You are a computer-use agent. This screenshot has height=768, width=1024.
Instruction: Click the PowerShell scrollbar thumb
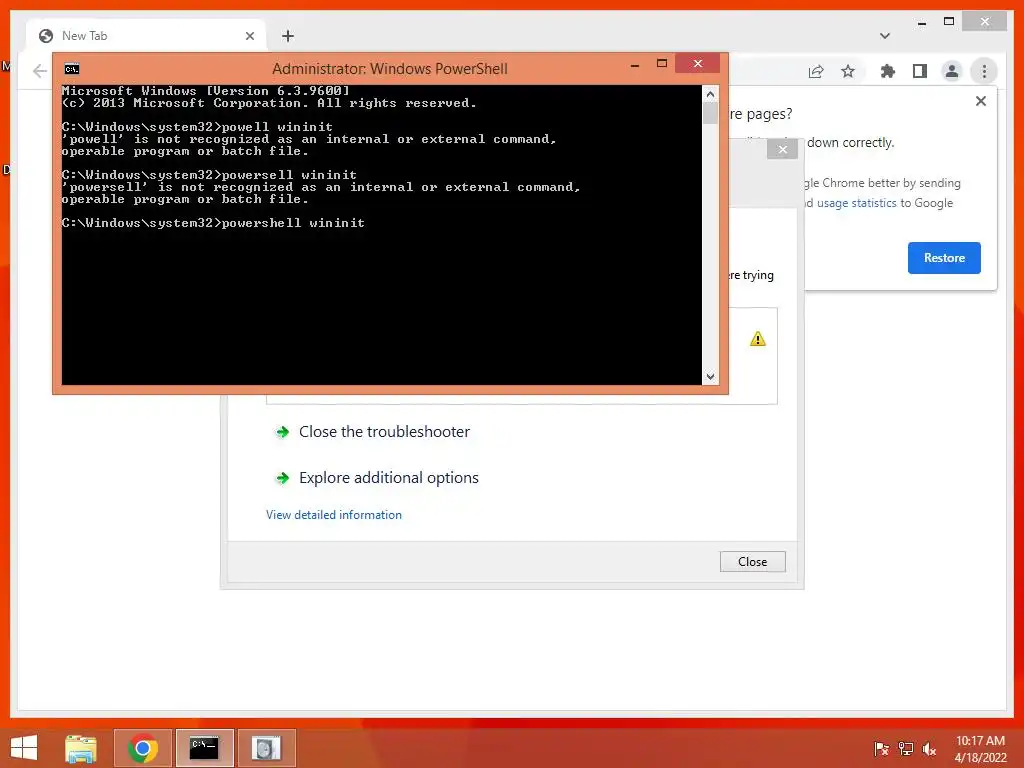711,113
